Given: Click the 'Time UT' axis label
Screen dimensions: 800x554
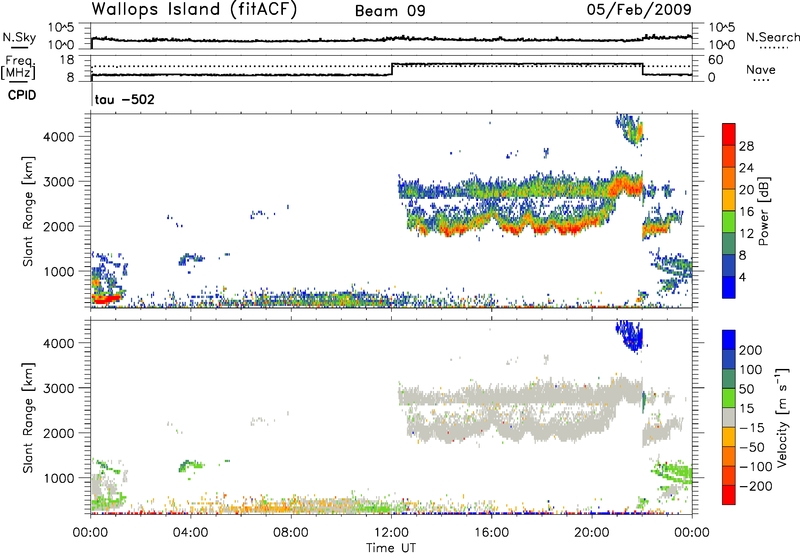Looking at the screenshot, I should point(391,548).
